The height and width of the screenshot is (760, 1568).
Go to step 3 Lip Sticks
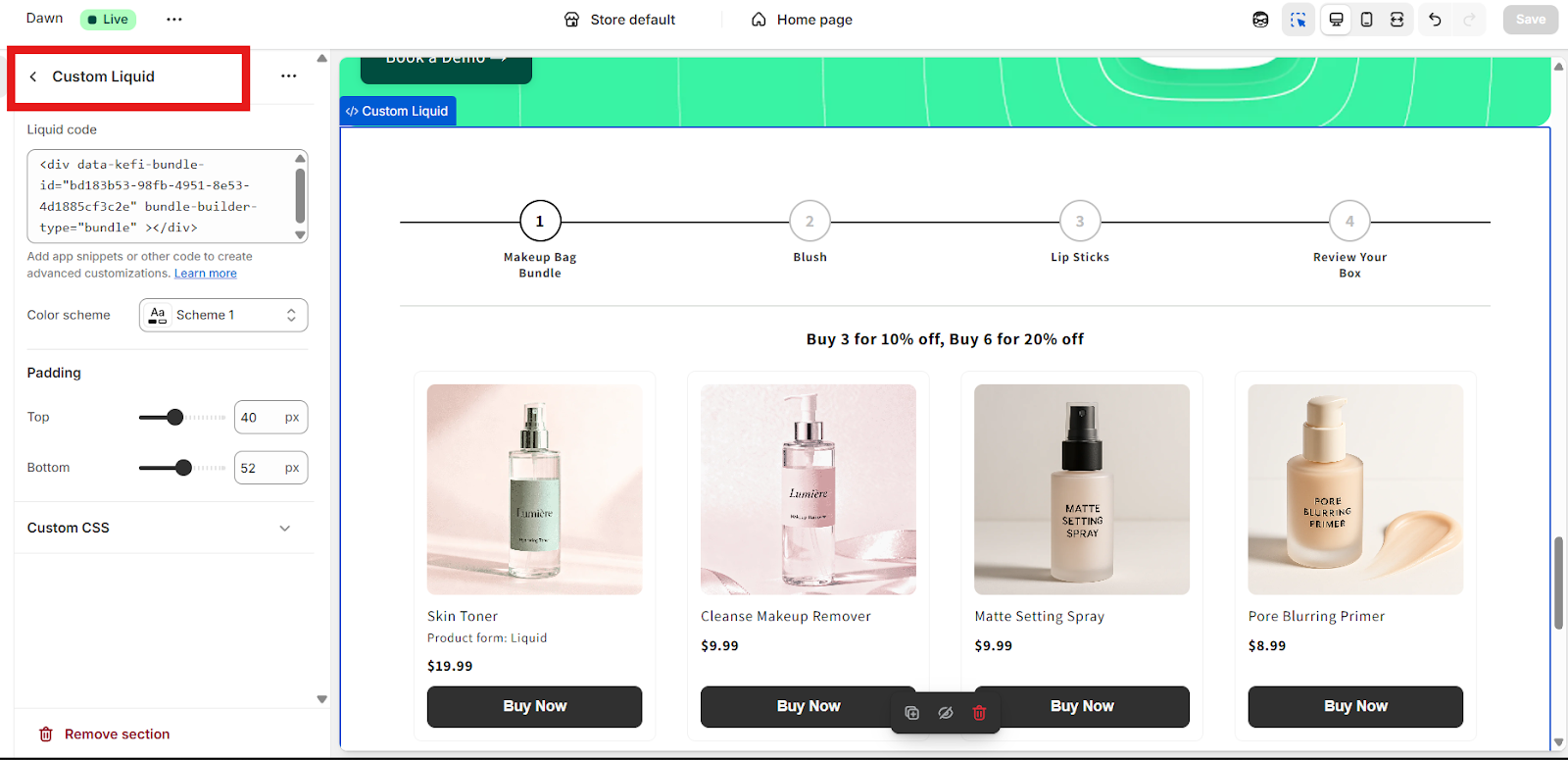tap(1080, 222)
